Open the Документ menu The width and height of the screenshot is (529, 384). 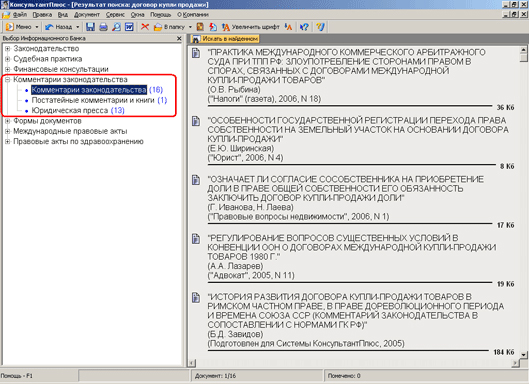coord(87,15)
